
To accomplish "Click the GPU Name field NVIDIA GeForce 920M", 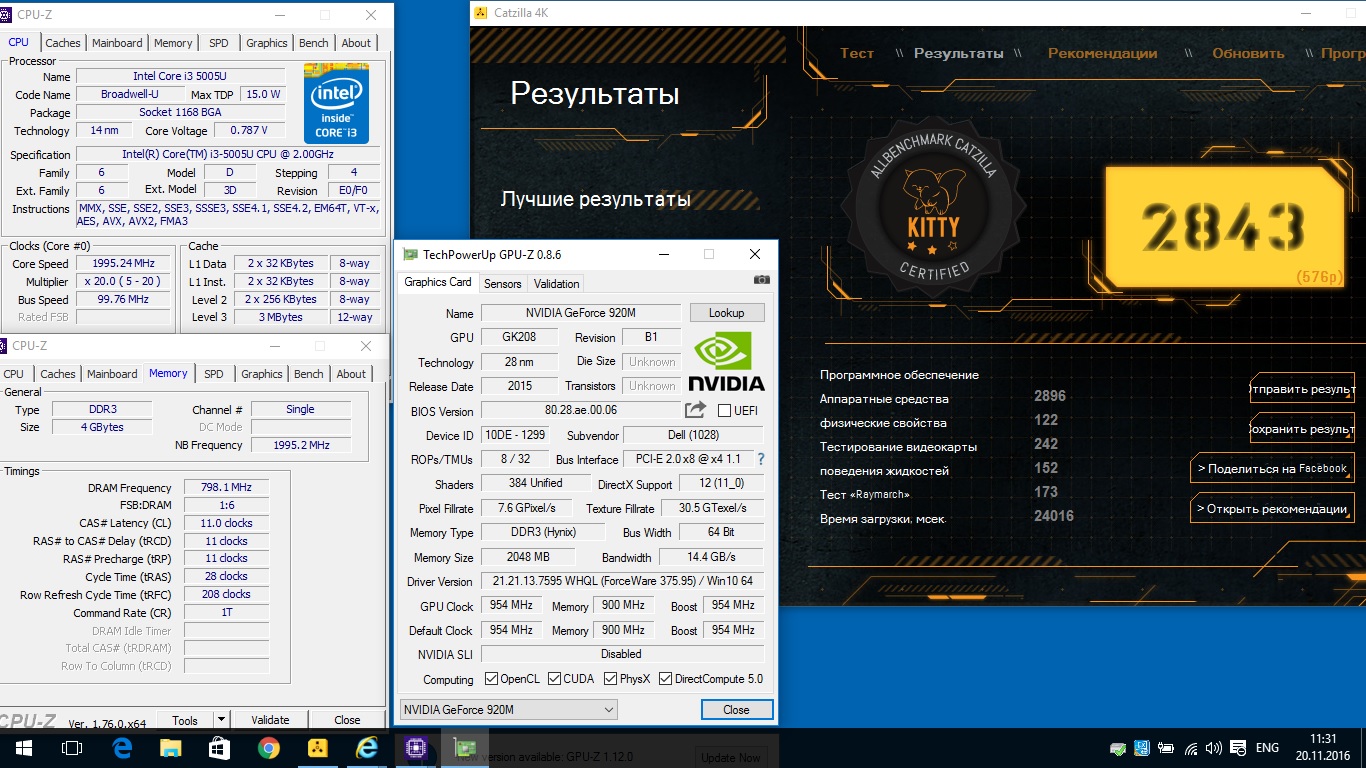I will pyautogui.click(x=580, y=313).
